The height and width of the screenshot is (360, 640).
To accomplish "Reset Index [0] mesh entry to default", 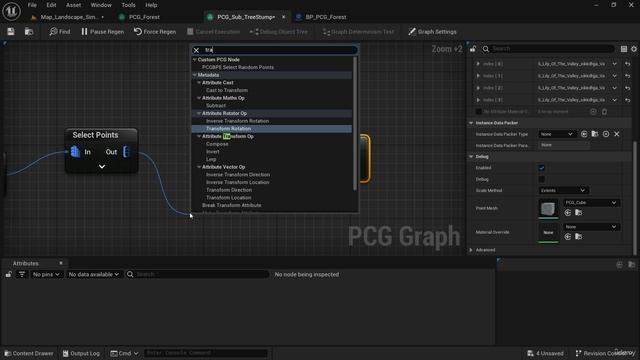I will pos(628,64).
